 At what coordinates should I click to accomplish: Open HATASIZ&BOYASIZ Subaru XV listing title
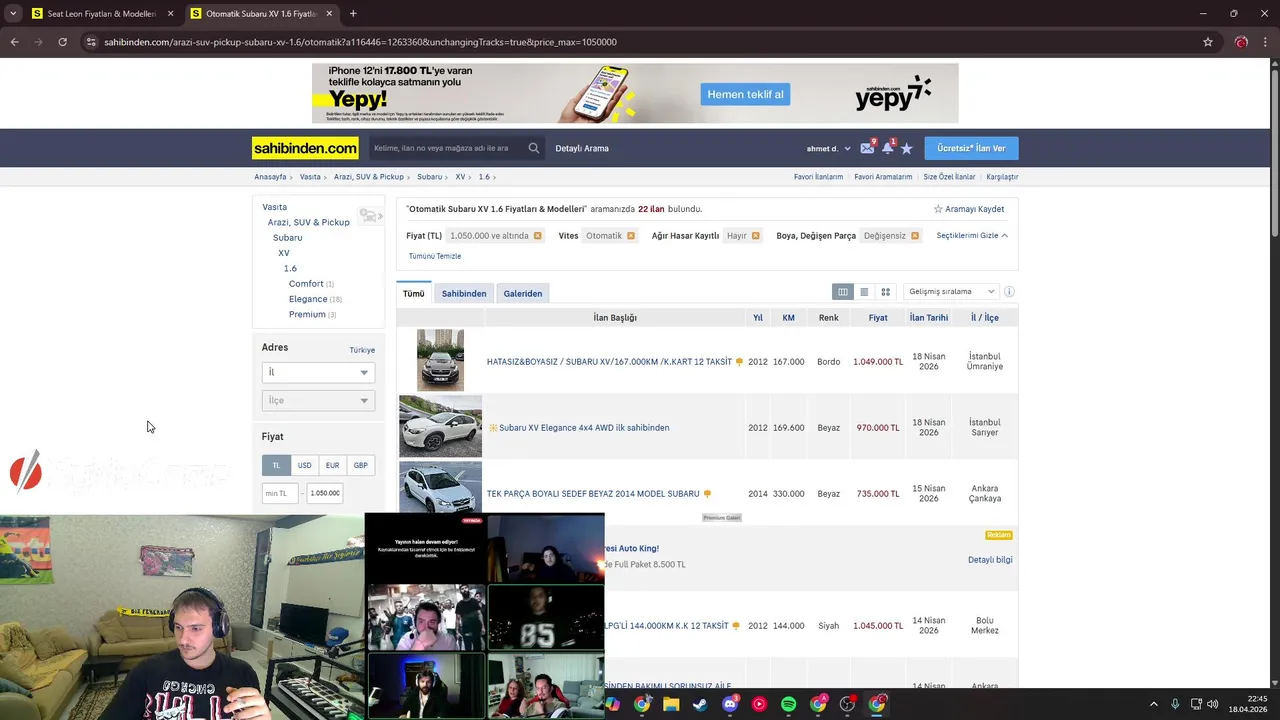pyautogui.click(x=609, y=362)
